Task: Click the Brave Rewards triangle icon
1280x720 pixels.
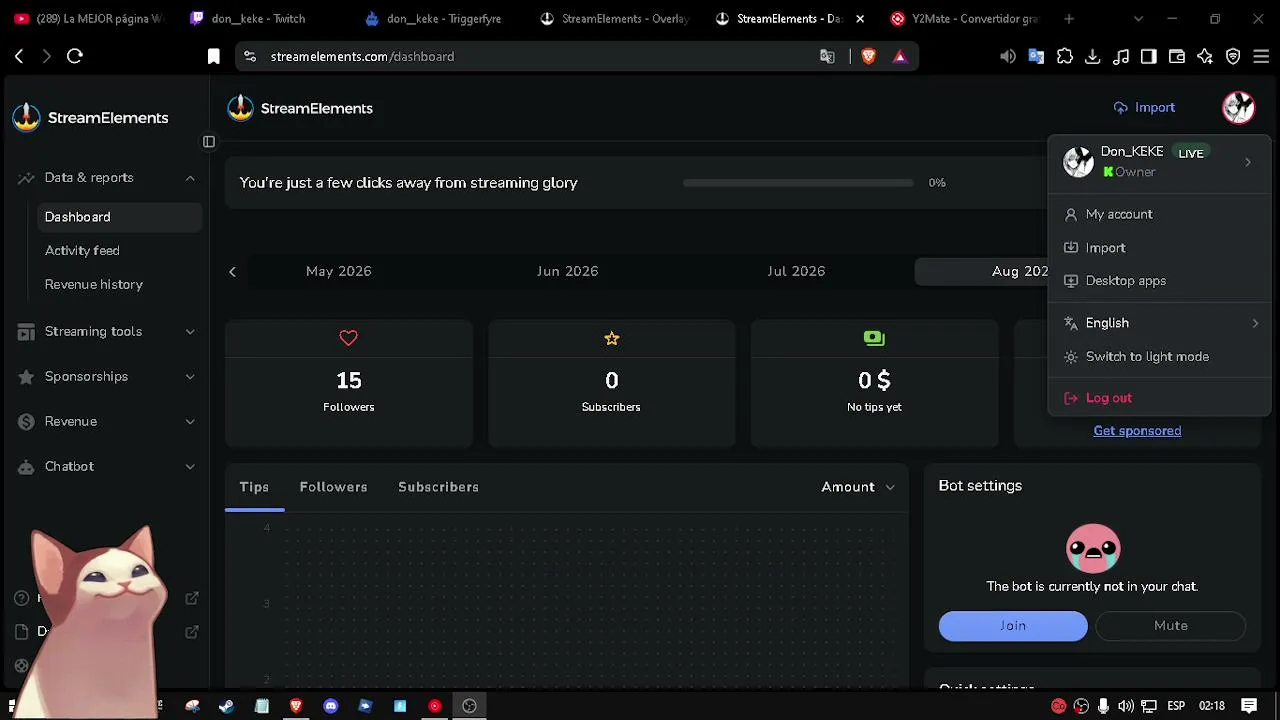Action: point(900,57)
